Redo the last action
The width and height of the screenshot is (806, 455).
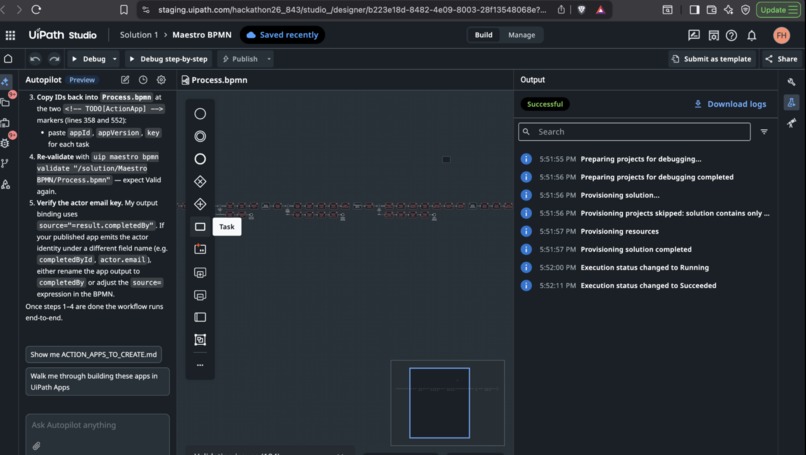(x=54, y=59)
